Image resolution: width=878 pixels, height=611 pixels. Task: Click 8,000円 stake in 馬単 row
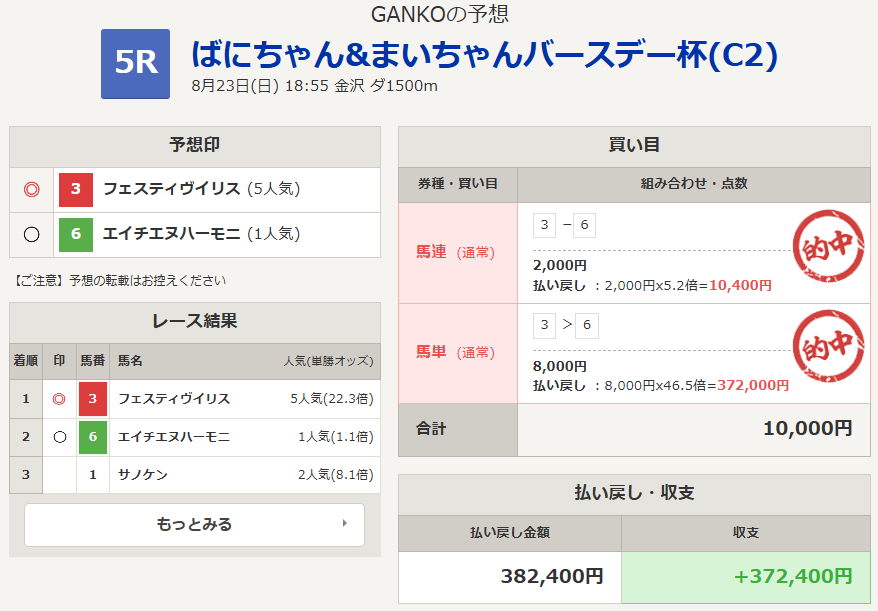pyautogui.click(x=560, y=366)
